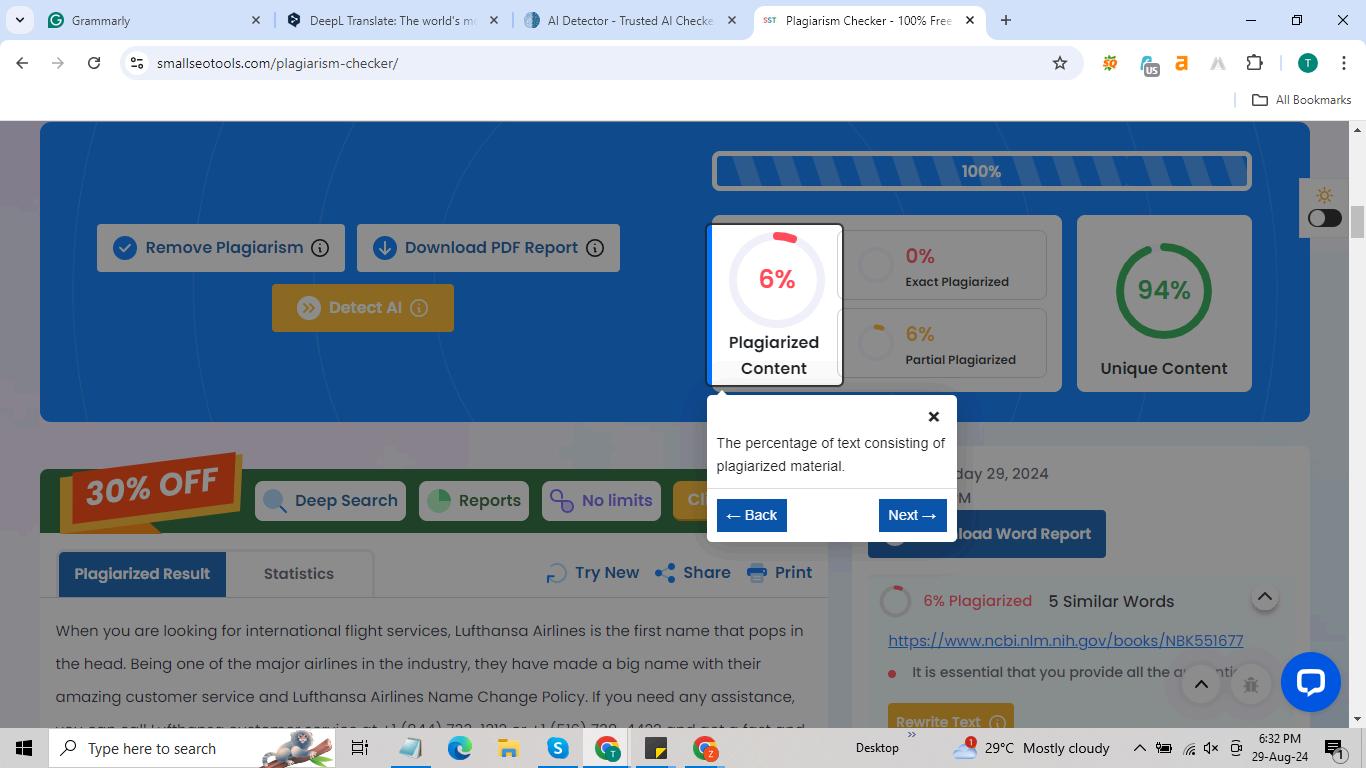Open the US-badged extension icon
The image size is (1366, 768).
point(1148,65)
